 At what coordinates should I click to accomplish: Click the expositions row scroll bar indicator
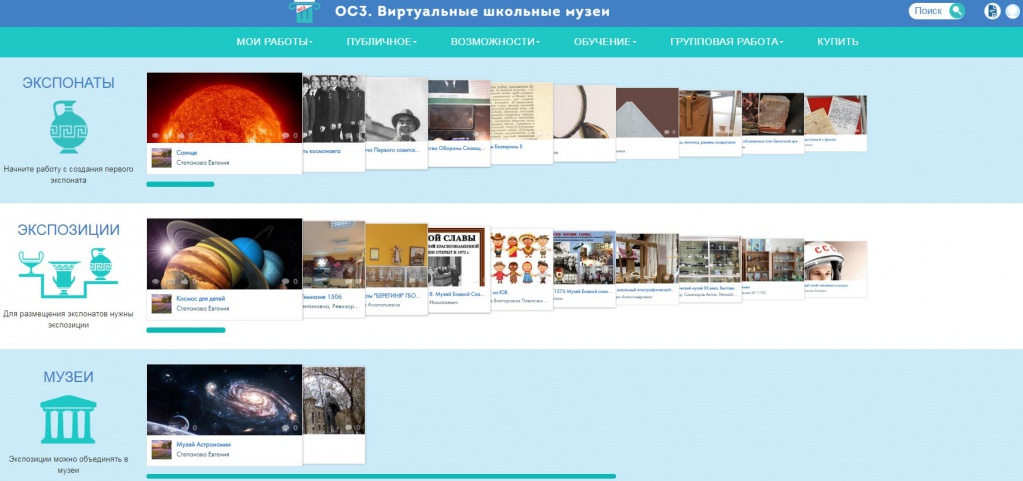pos(186,330)
